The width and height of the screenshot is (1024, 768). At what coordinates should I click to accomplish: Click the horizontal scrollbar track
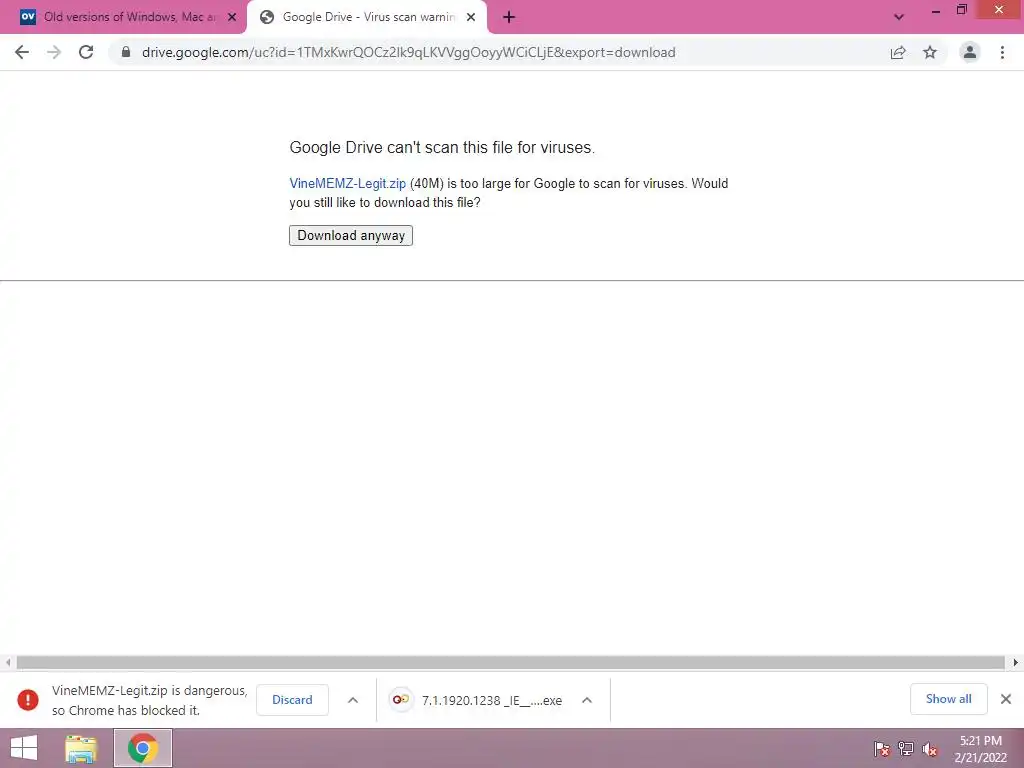pos(510,663)
